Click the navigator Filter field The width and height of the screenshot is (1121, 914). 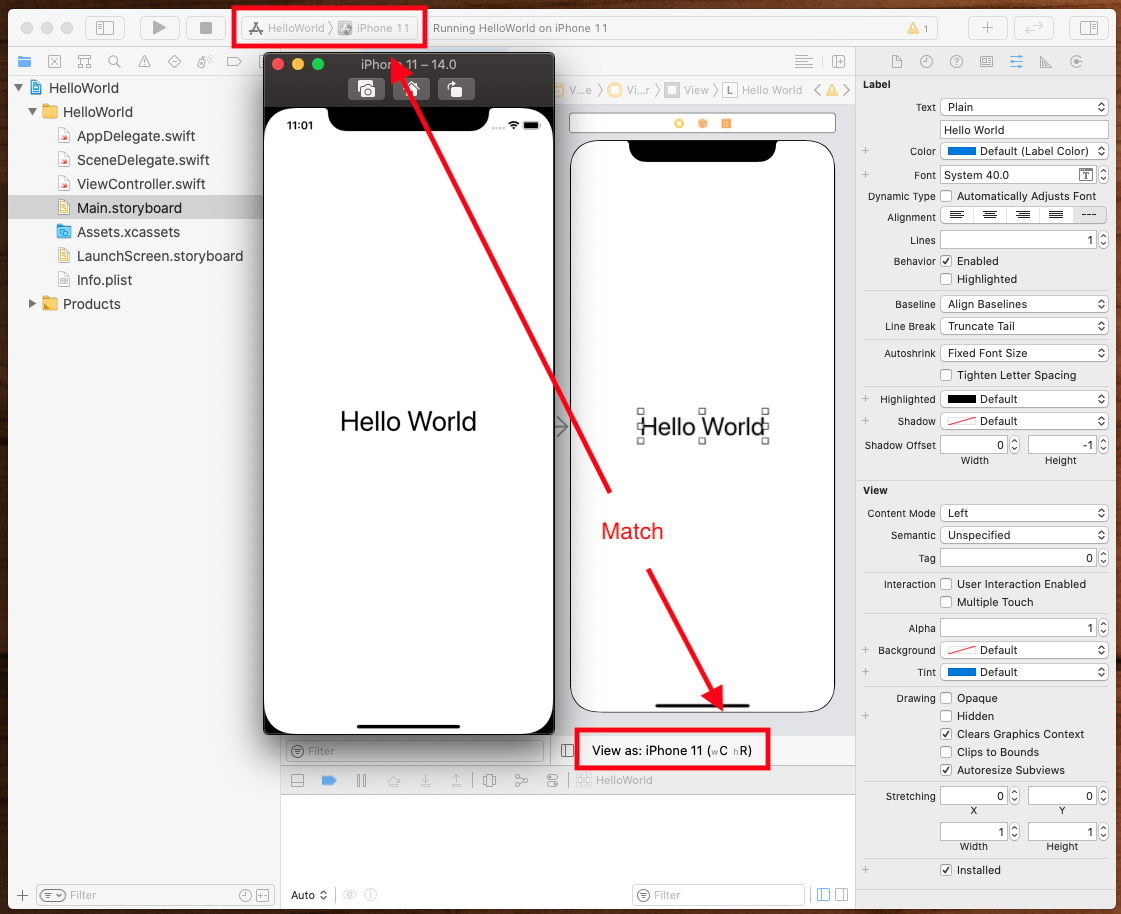[140, 894]
